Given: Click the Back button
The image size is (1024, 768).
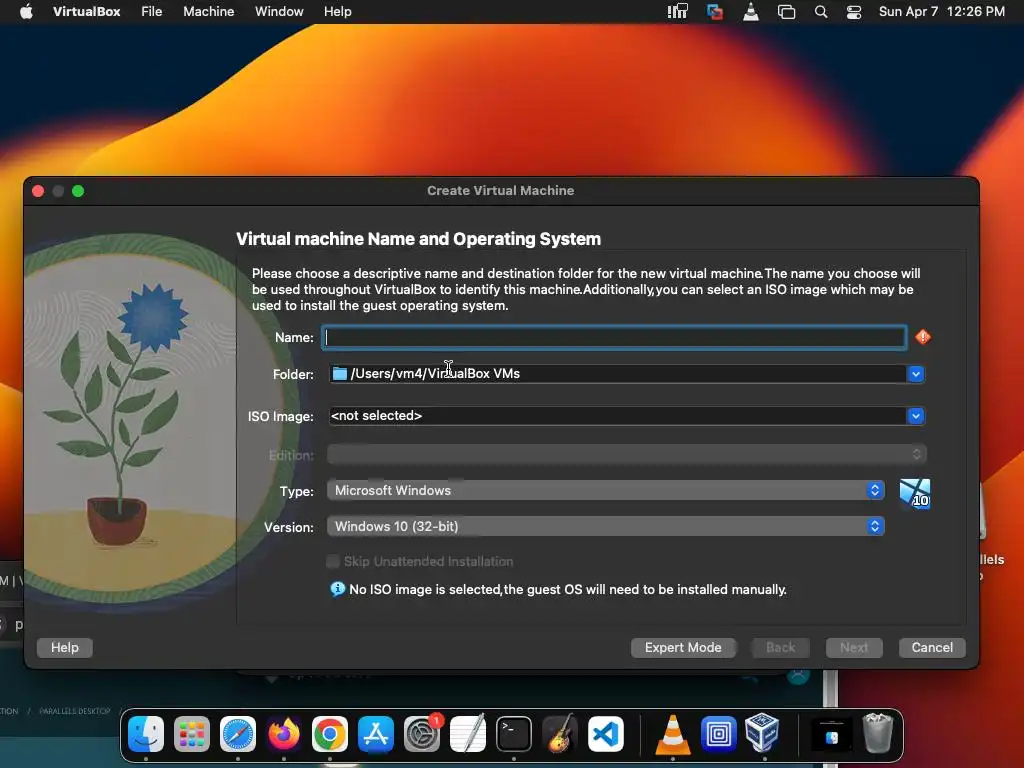Looking at the screenshot, I should point(780,647).
